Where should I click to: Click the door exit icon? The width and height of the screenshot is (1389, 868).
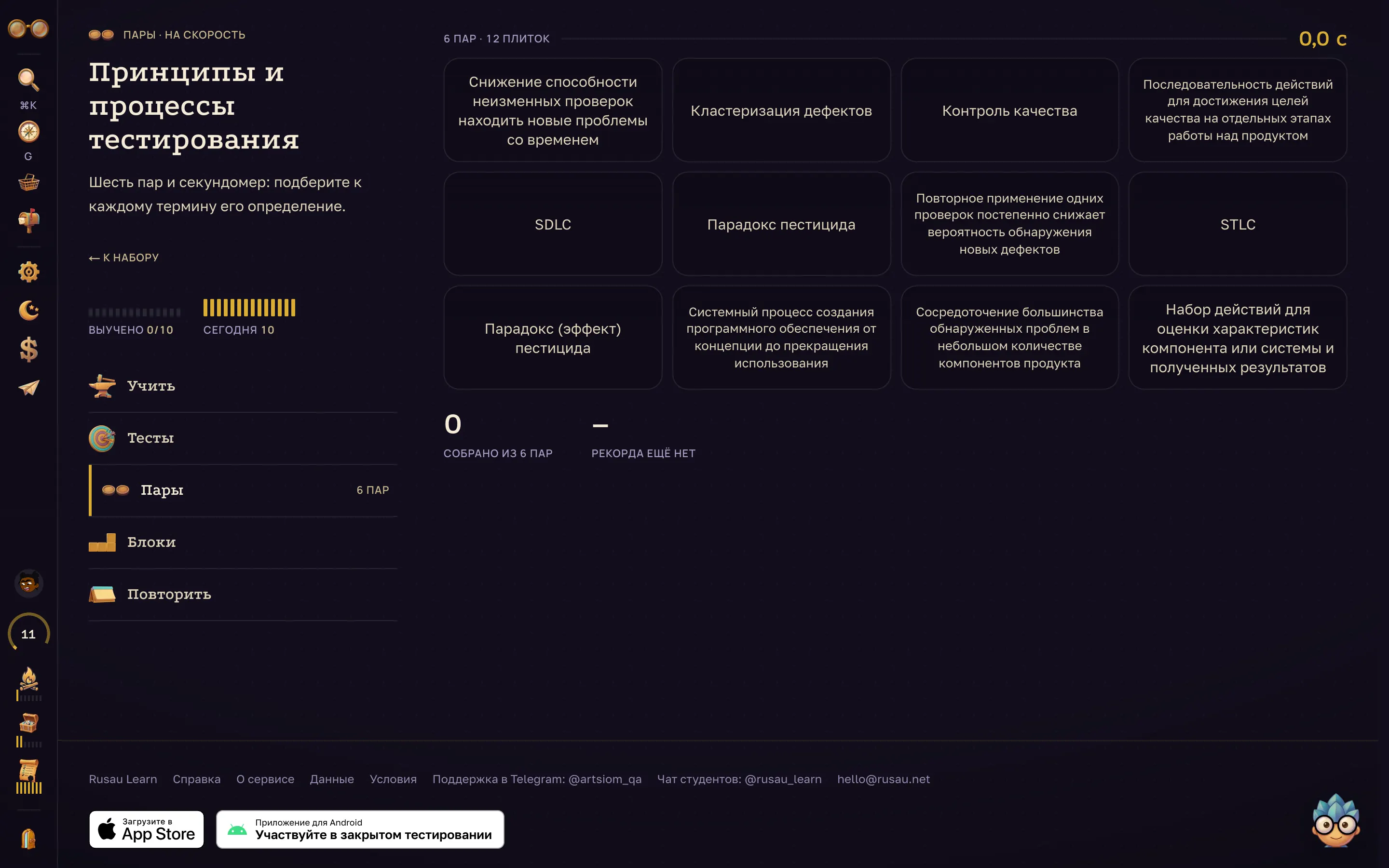pyautogui.click(x=28, y=839)
